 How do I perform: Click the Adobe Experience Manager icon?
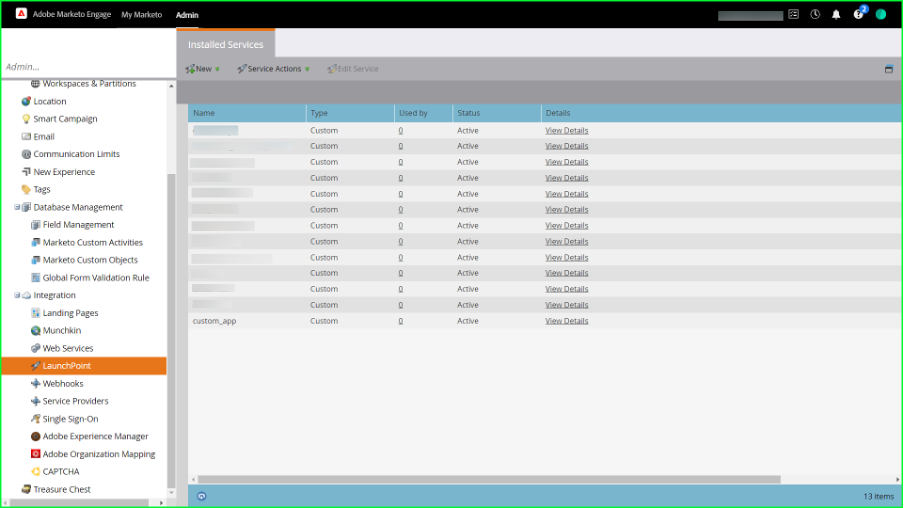[x=35, y=436]
